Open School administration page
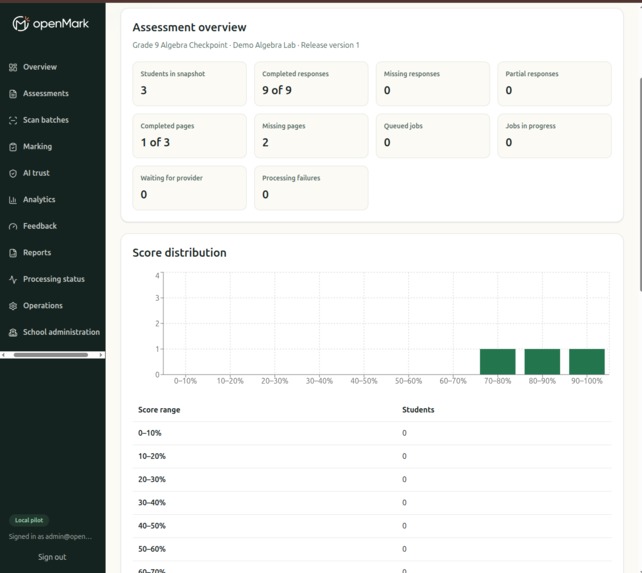 (x=61, y=332)
